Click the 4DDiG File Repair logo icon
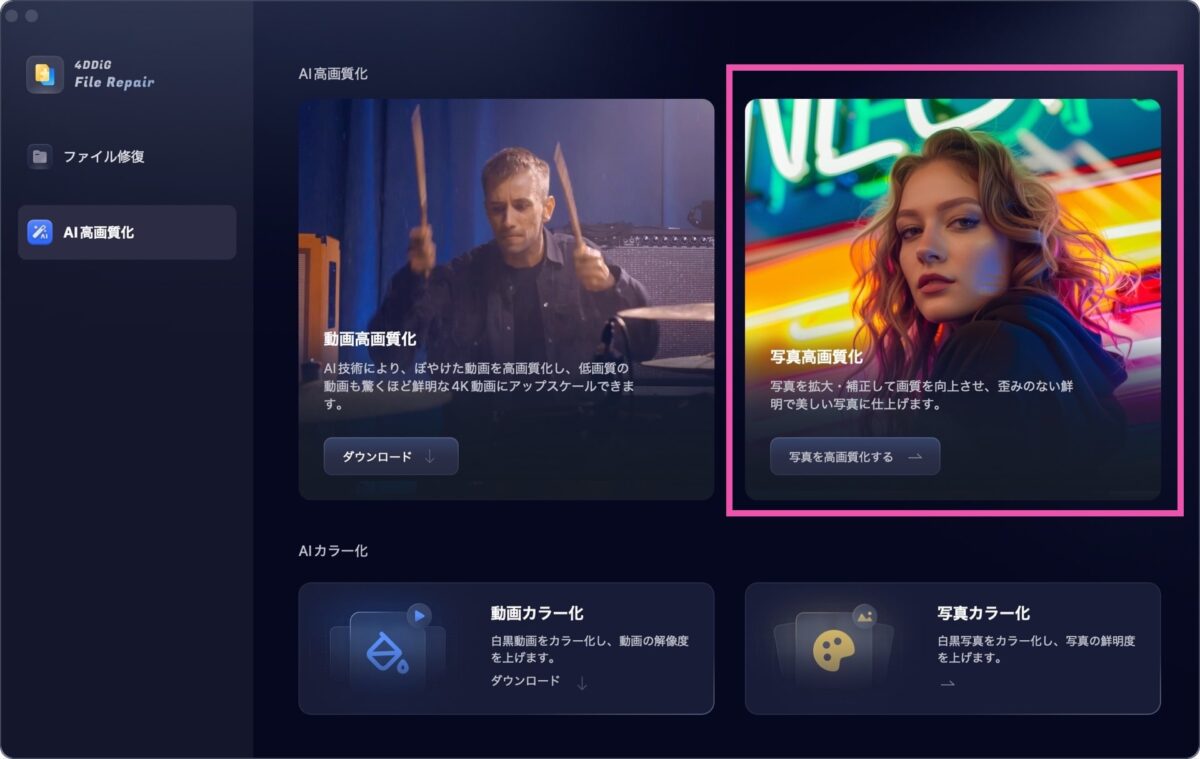 tap(45, 75)
